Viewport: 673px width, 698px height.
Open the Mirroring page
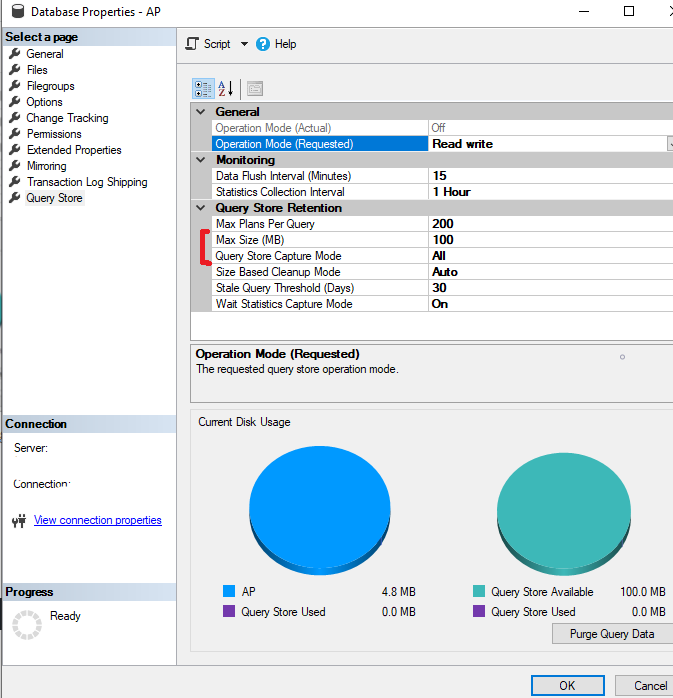47,166
